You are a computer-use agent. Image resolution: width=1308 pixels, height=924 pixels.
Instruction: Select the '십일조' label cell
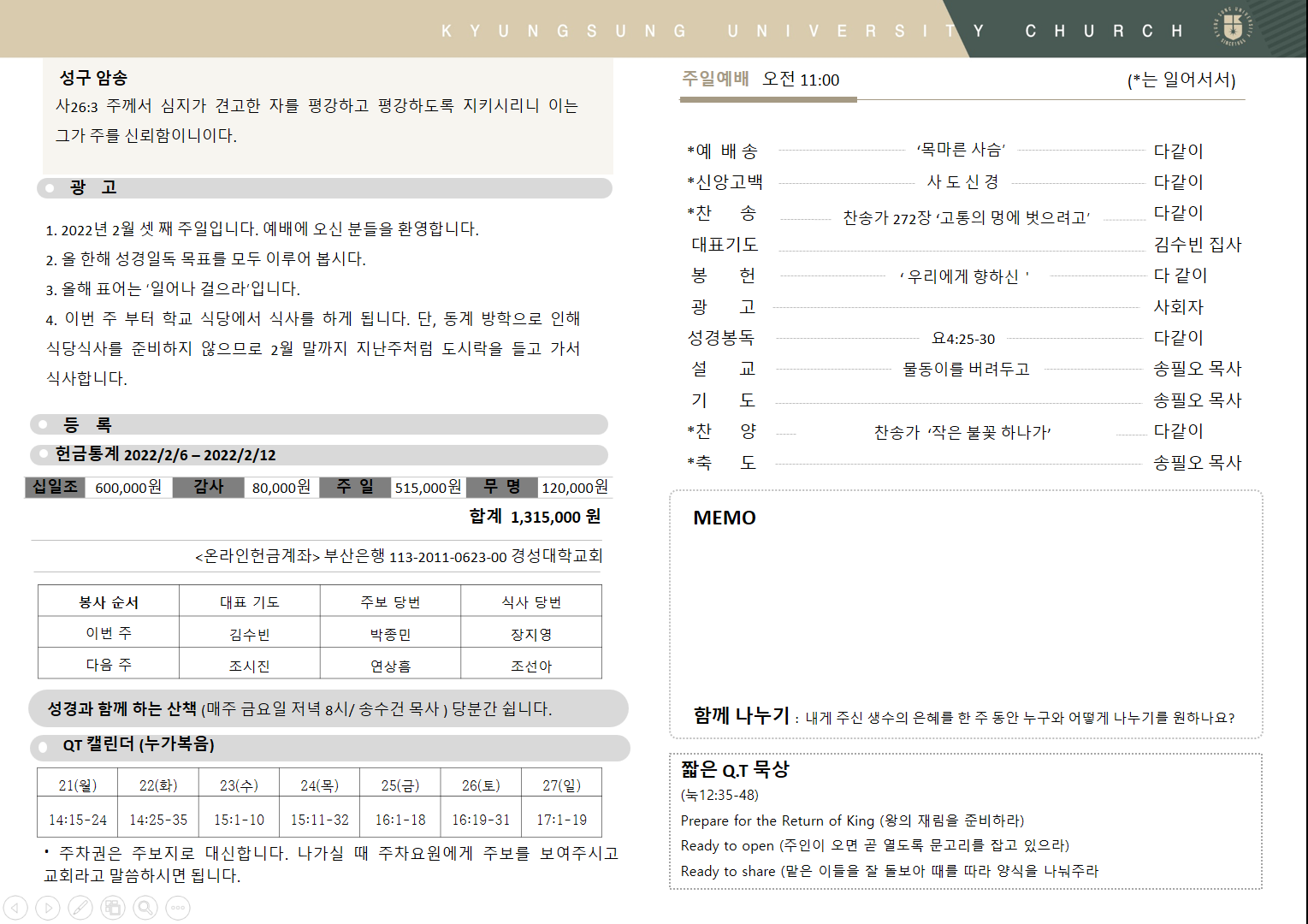56,487
